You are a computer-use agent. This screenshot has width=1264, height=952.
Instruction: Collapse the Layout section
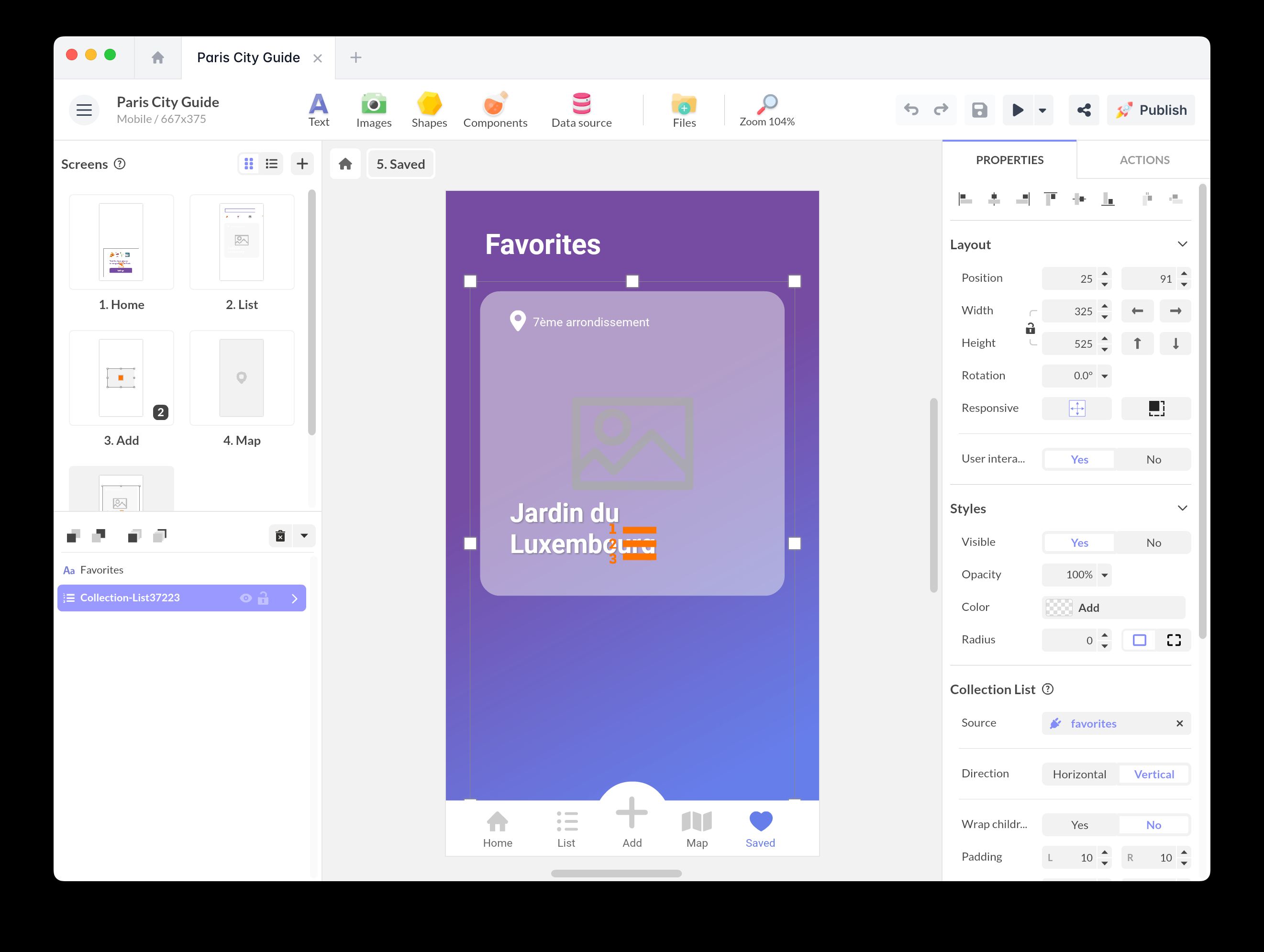(1182, 244)
